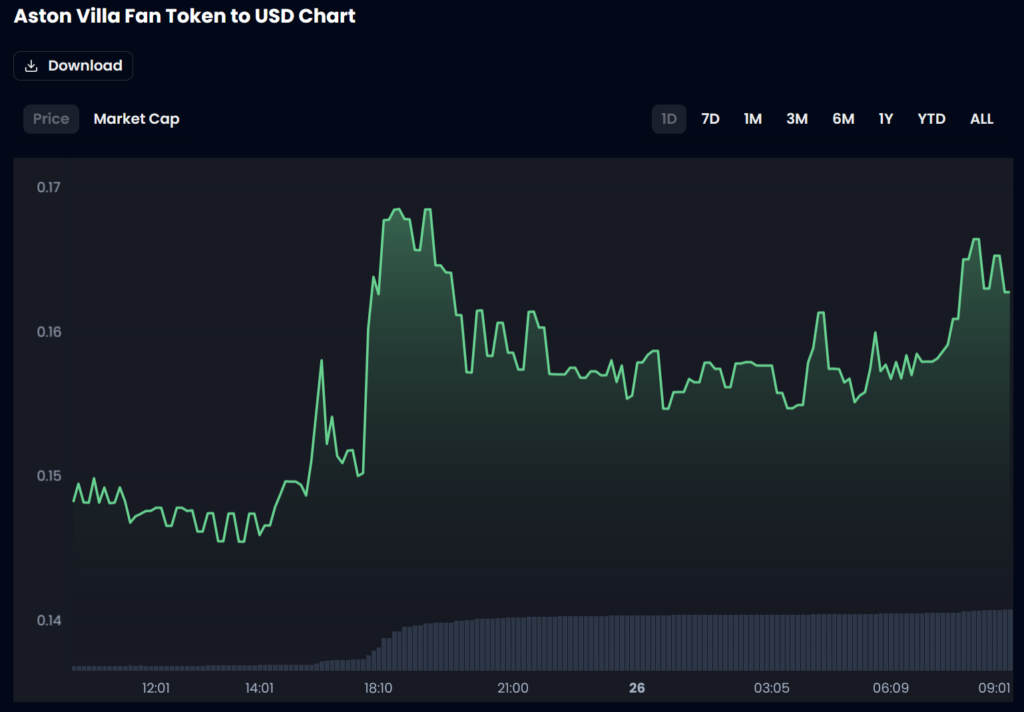Click the Aston Villa Fan Token chart title
The height and width of the screenshot is (712, 1024).
click(185, 16)
